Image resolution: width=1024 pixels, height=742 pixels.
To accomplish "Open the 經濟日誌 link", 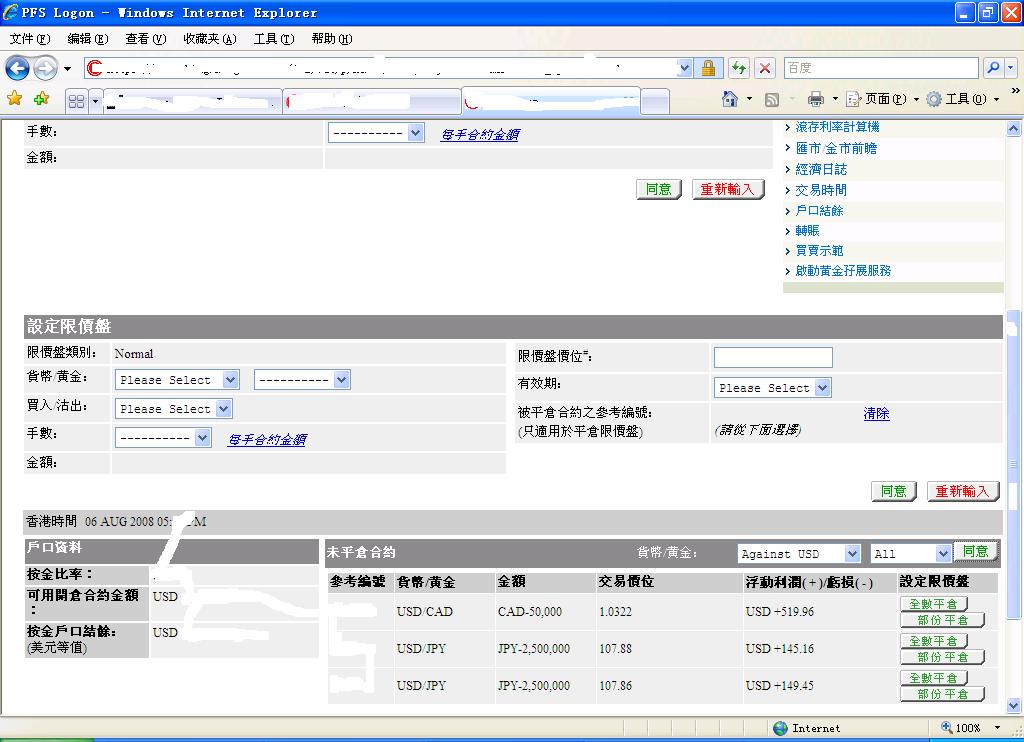I will pos(821,169).
